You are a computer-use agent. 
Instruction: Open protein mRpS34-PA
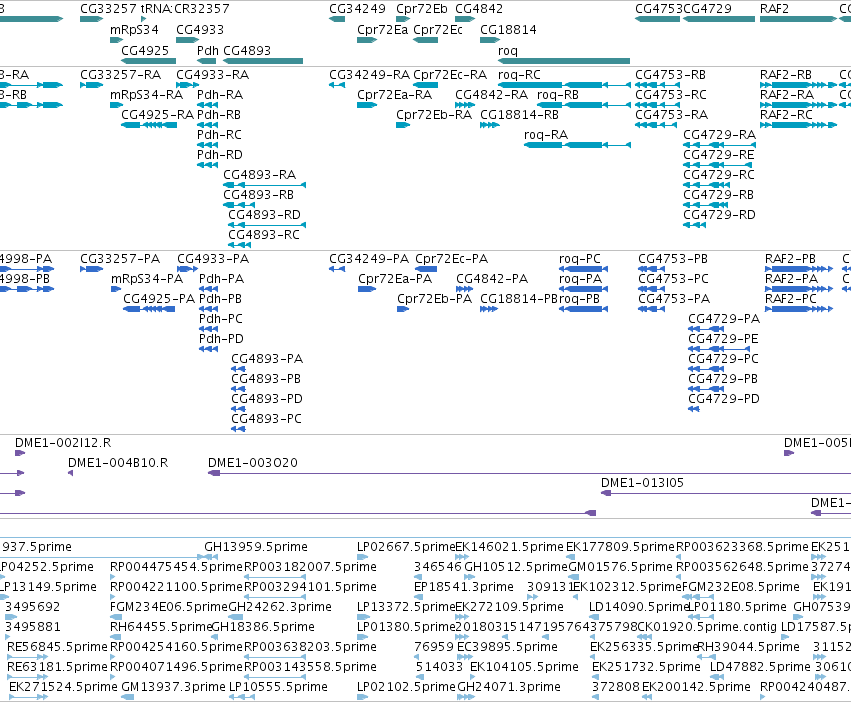point(147,279)
